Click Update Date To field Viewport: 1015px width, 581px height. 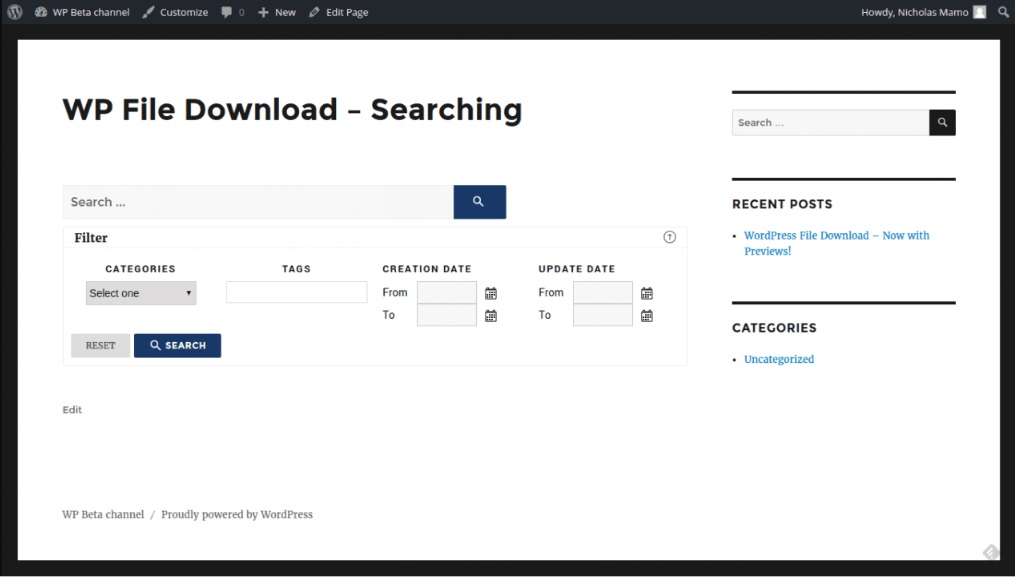(x=603, y=315)
